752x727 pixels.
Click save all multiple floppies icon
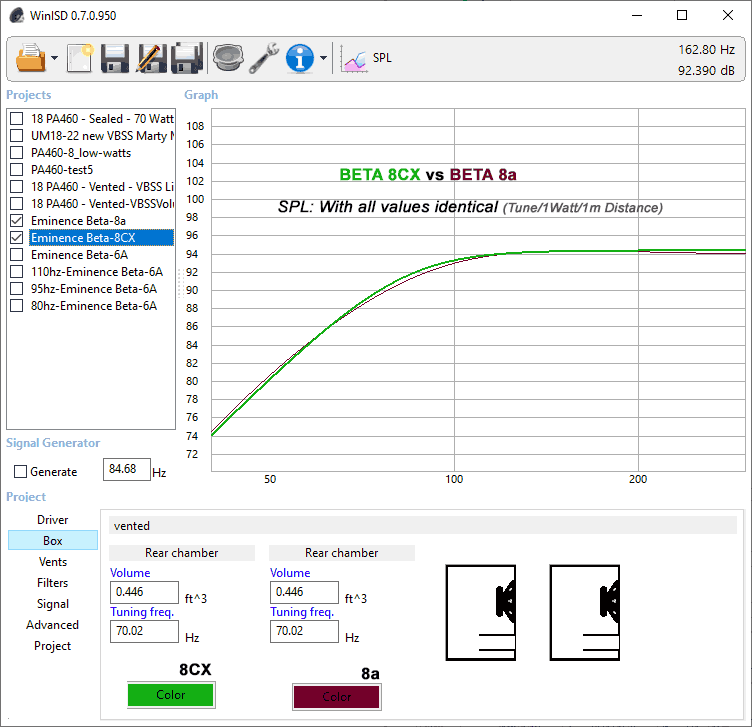click(187, 58)
